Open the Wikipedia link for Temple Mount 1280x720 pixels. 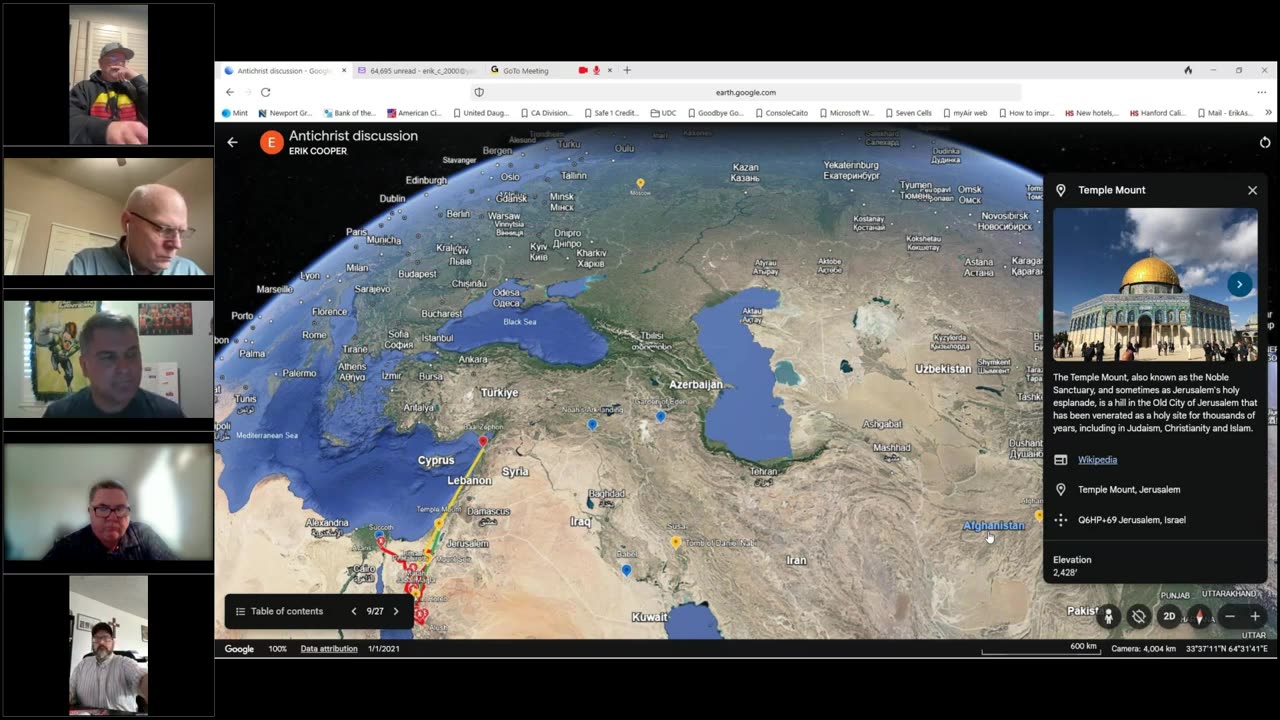pos(1097,460)
